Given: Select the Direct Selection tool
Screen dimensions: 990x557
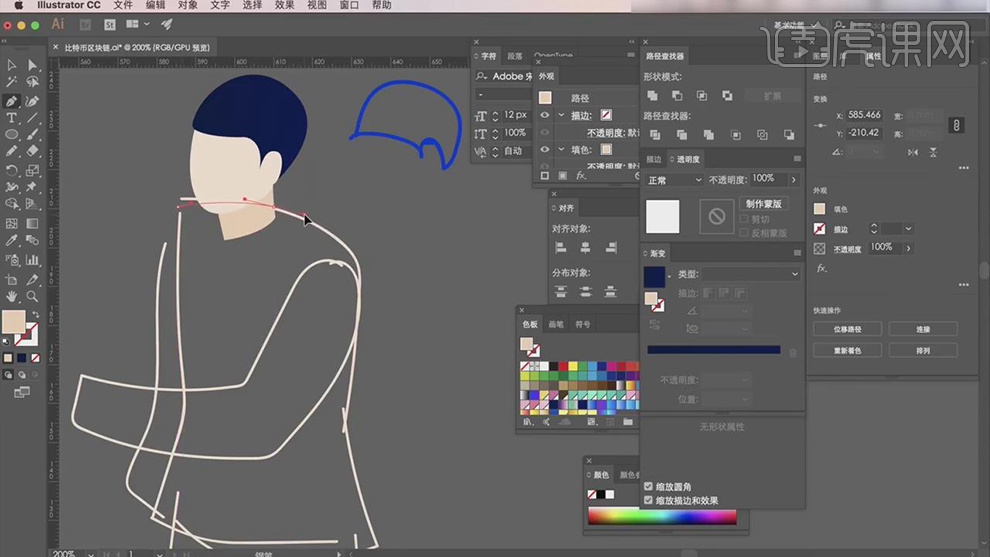Looking at the screenshot, I should coord(32,65).
